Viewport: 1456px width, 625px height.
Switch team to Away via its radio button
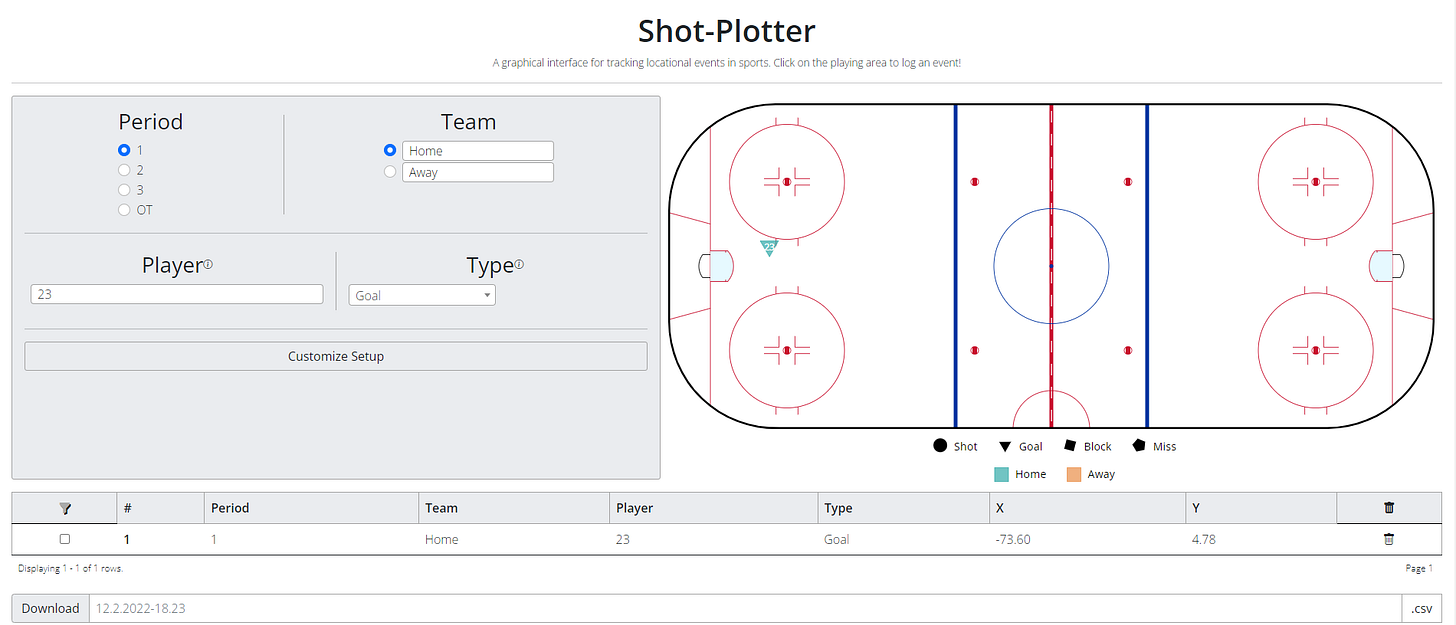pyautogui.click(x=390, y=171)
